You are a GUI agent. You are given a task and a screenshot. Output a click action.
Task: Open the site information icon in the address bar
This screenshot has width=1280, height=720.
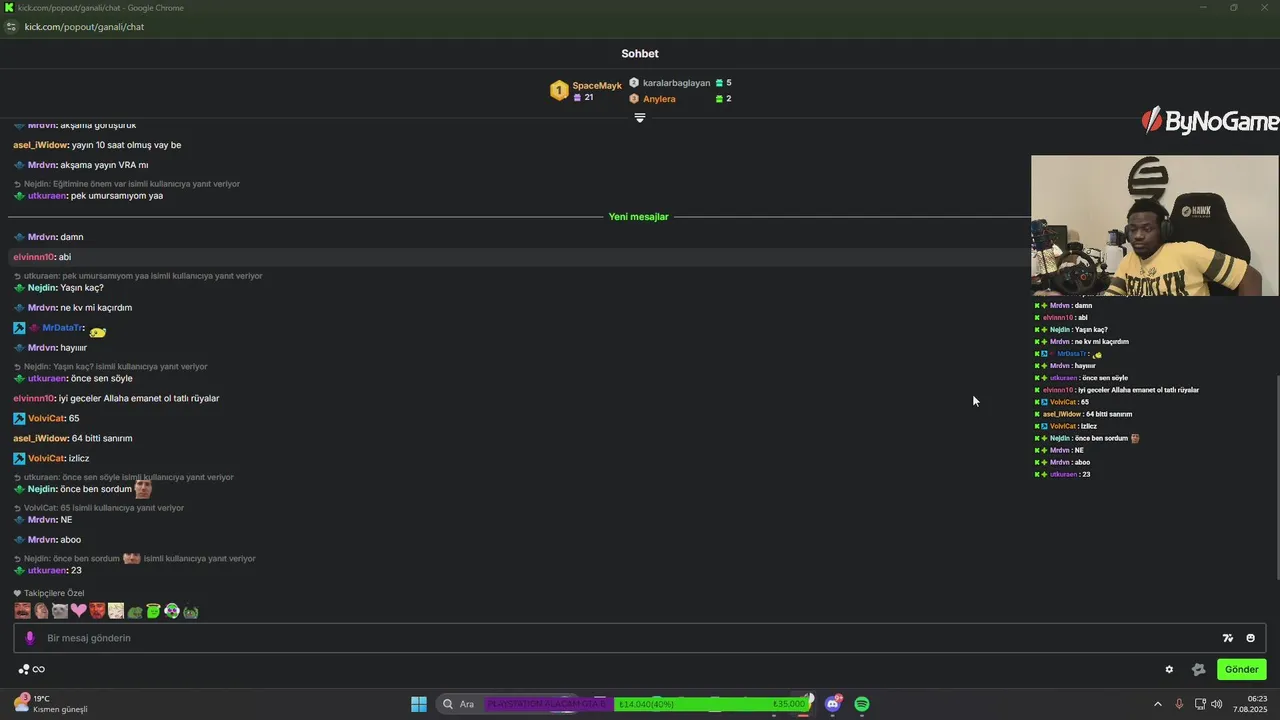click(11, 27)
